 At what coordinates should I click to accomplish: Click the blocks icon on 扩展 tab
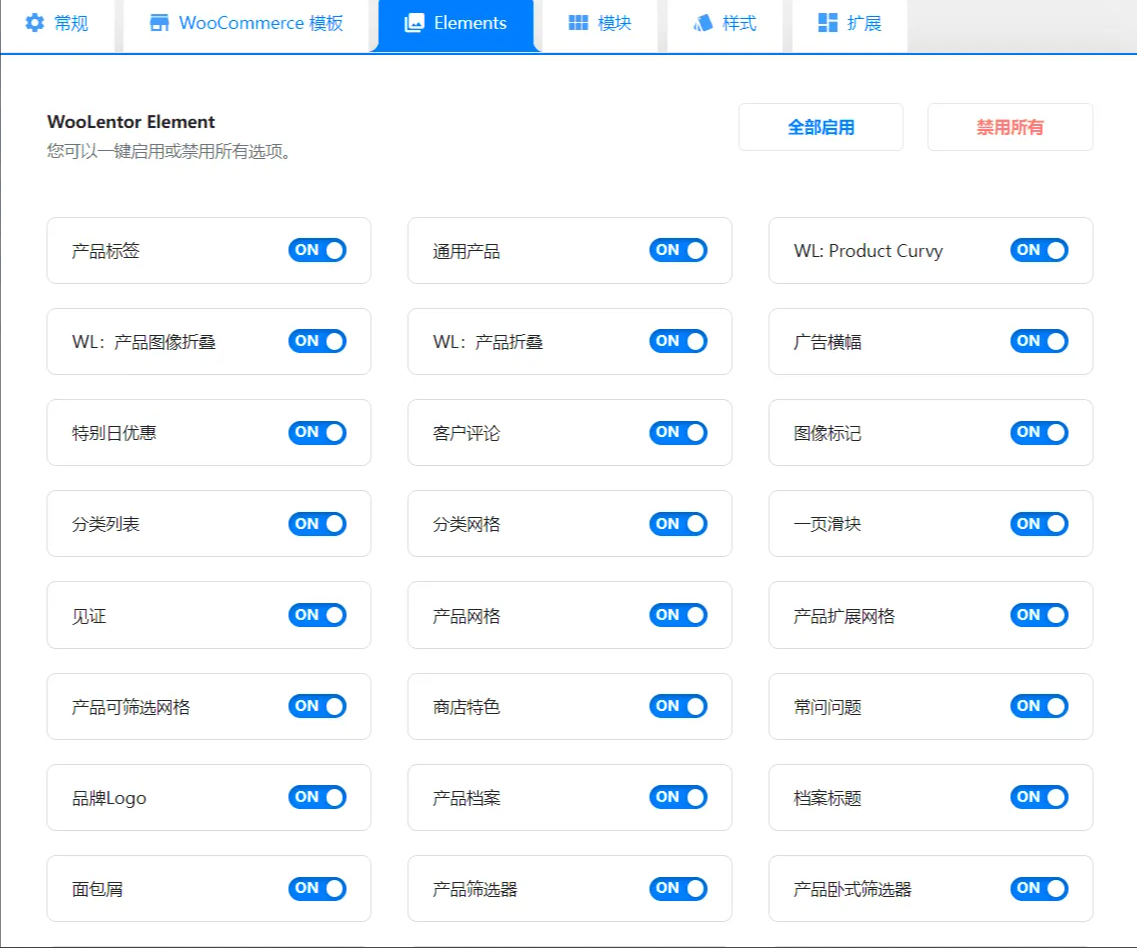[827, 23]
